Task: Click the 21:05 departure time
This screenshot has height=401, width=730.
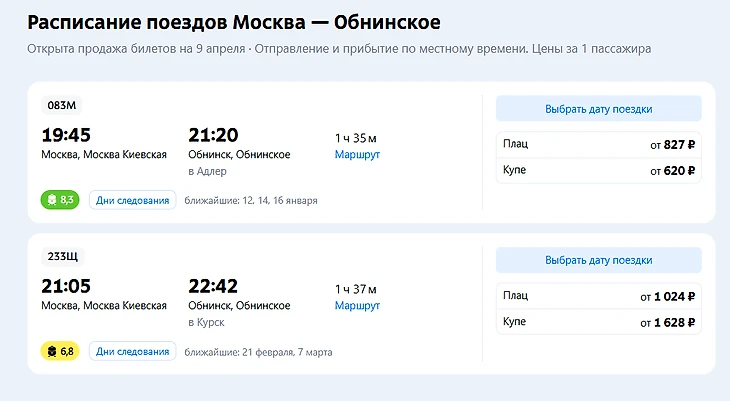Action: pos(66,286)
